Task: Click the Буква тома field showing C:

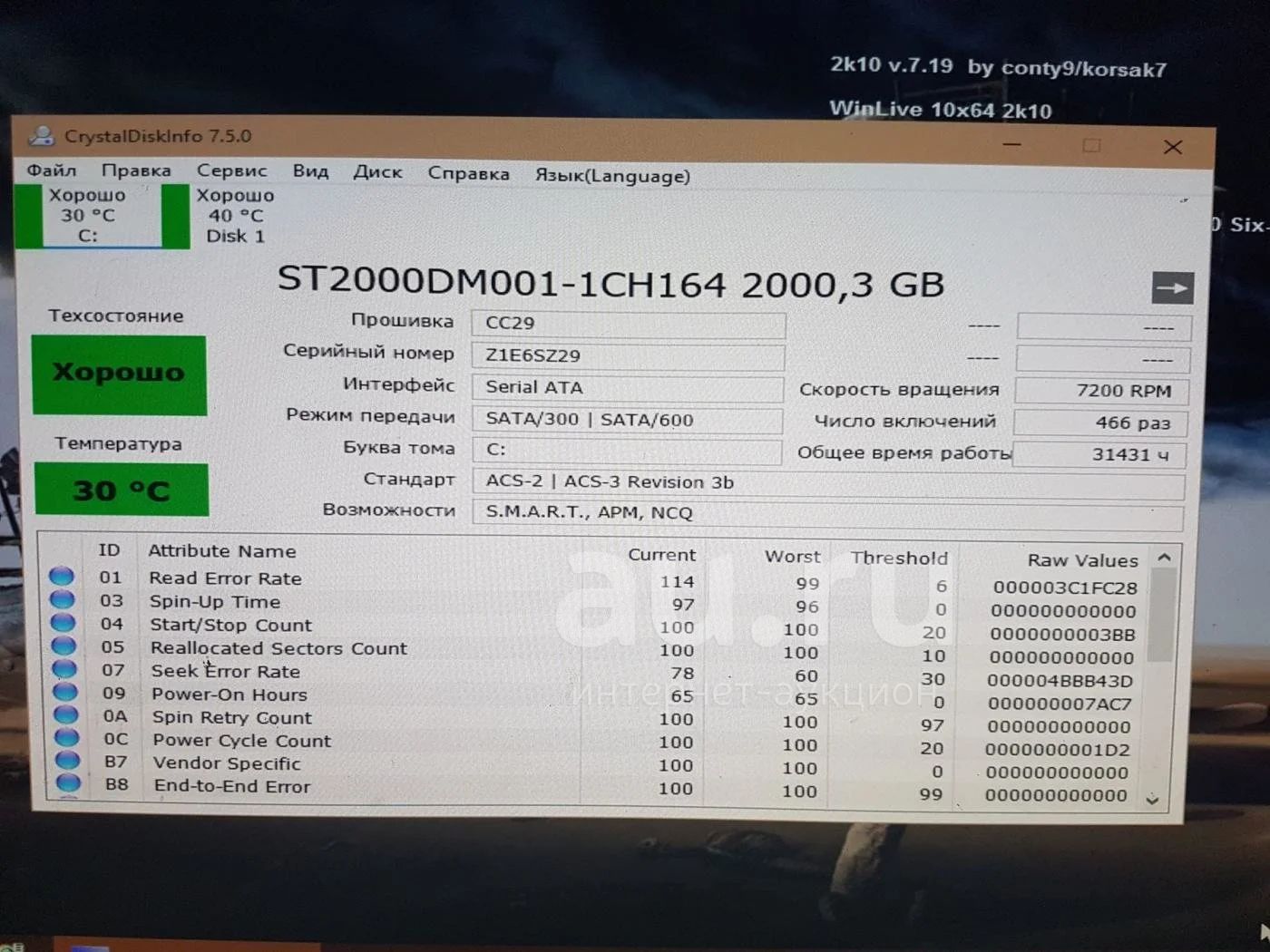Action: tap(627, 451)
